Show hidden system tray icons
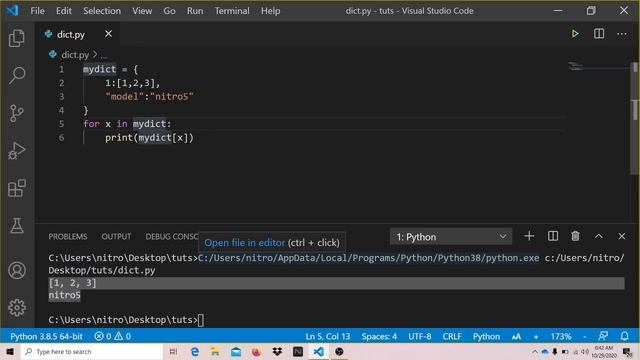The width and height of the screenshot is (640, 360). 534,351
